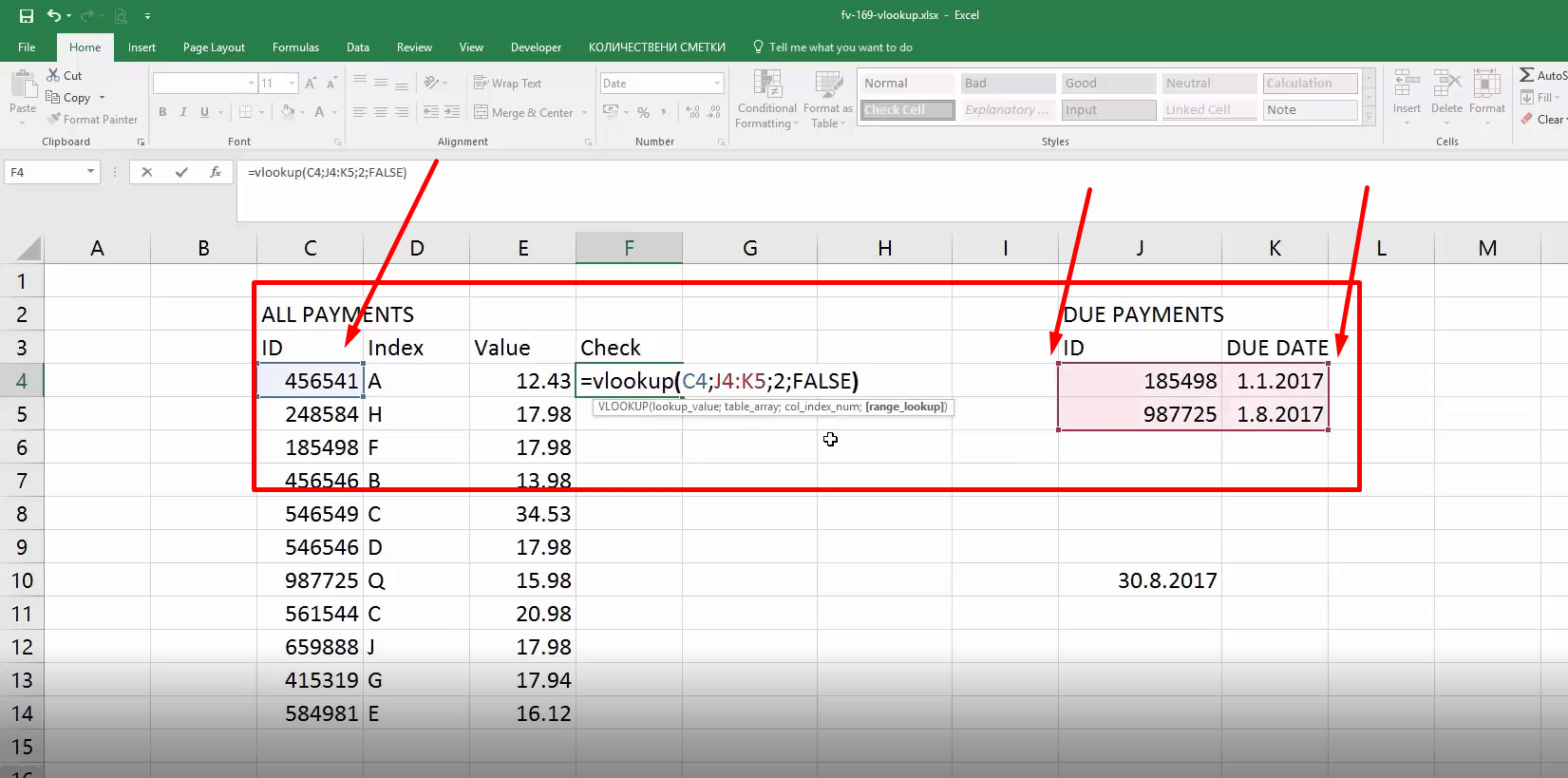1568x778 pixels.
Task: Open Conditional Formatting menu
Action: click(x=767, y=100)
